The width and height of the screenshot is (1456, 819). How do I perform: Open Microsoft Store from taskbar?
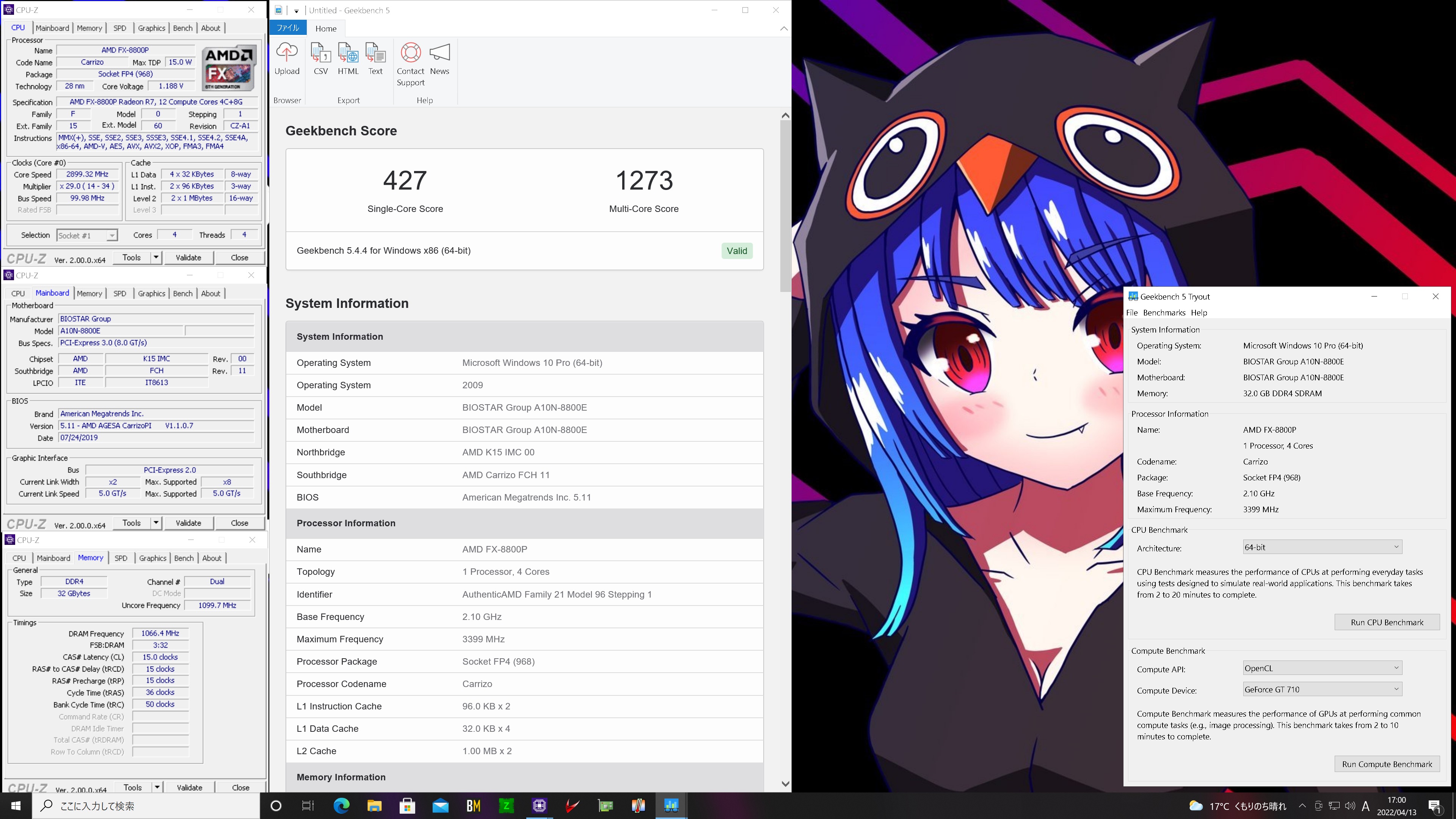click(x=407, y=805)
